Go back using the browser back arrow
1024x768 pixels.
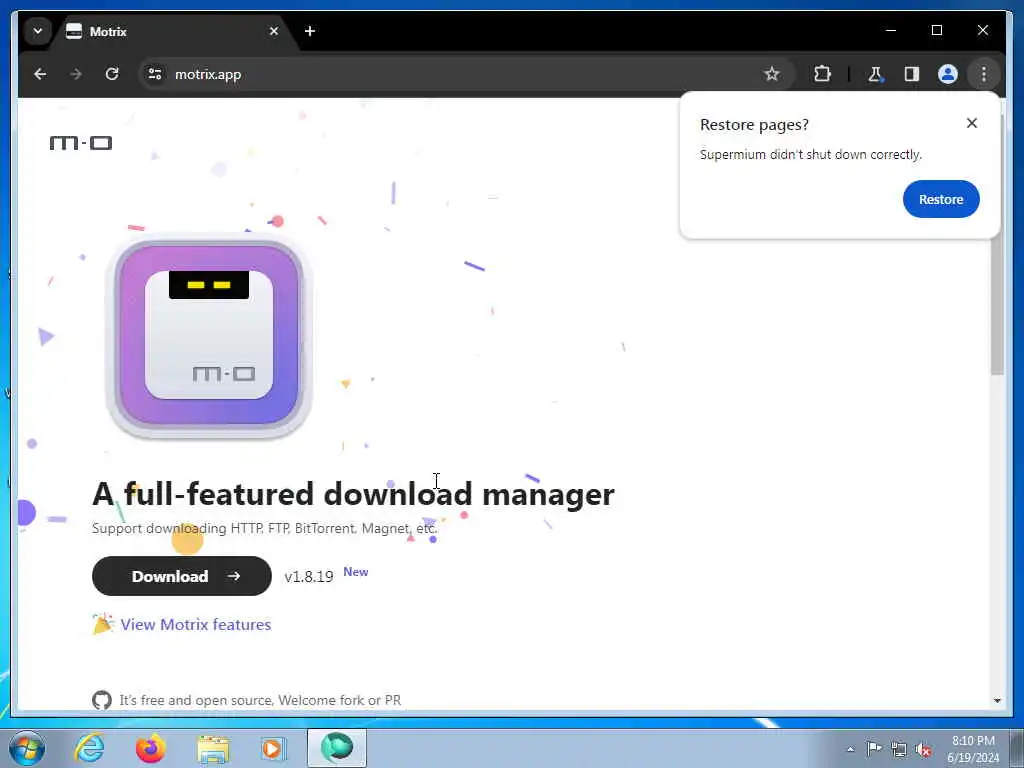pos(40,74)
